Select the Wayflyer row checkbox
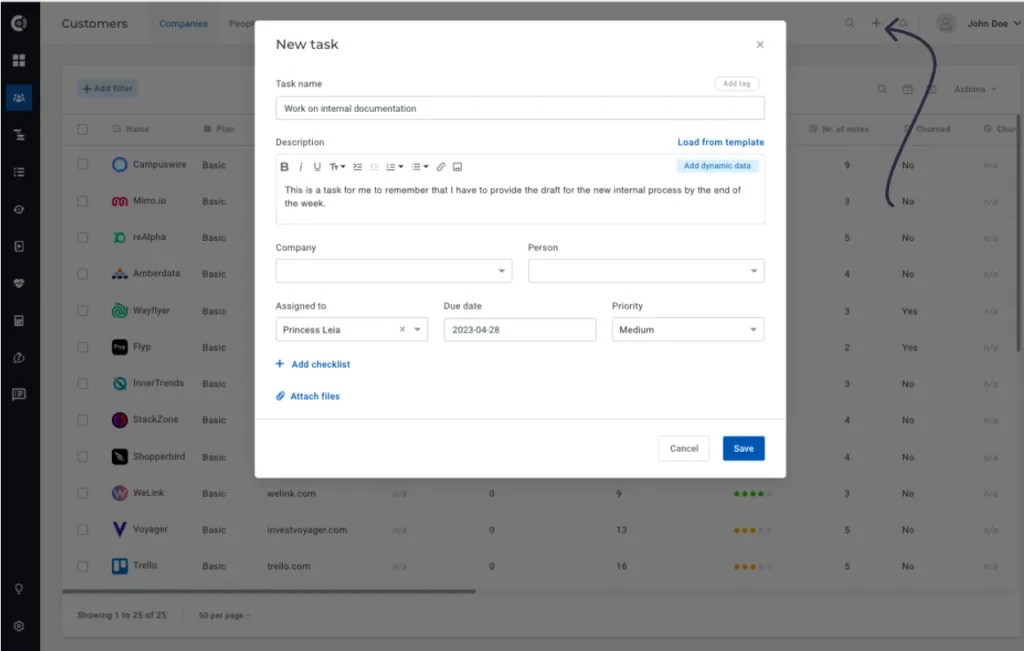The width and height of the screenshot is (1024, 651). click(x=83, y=311)
